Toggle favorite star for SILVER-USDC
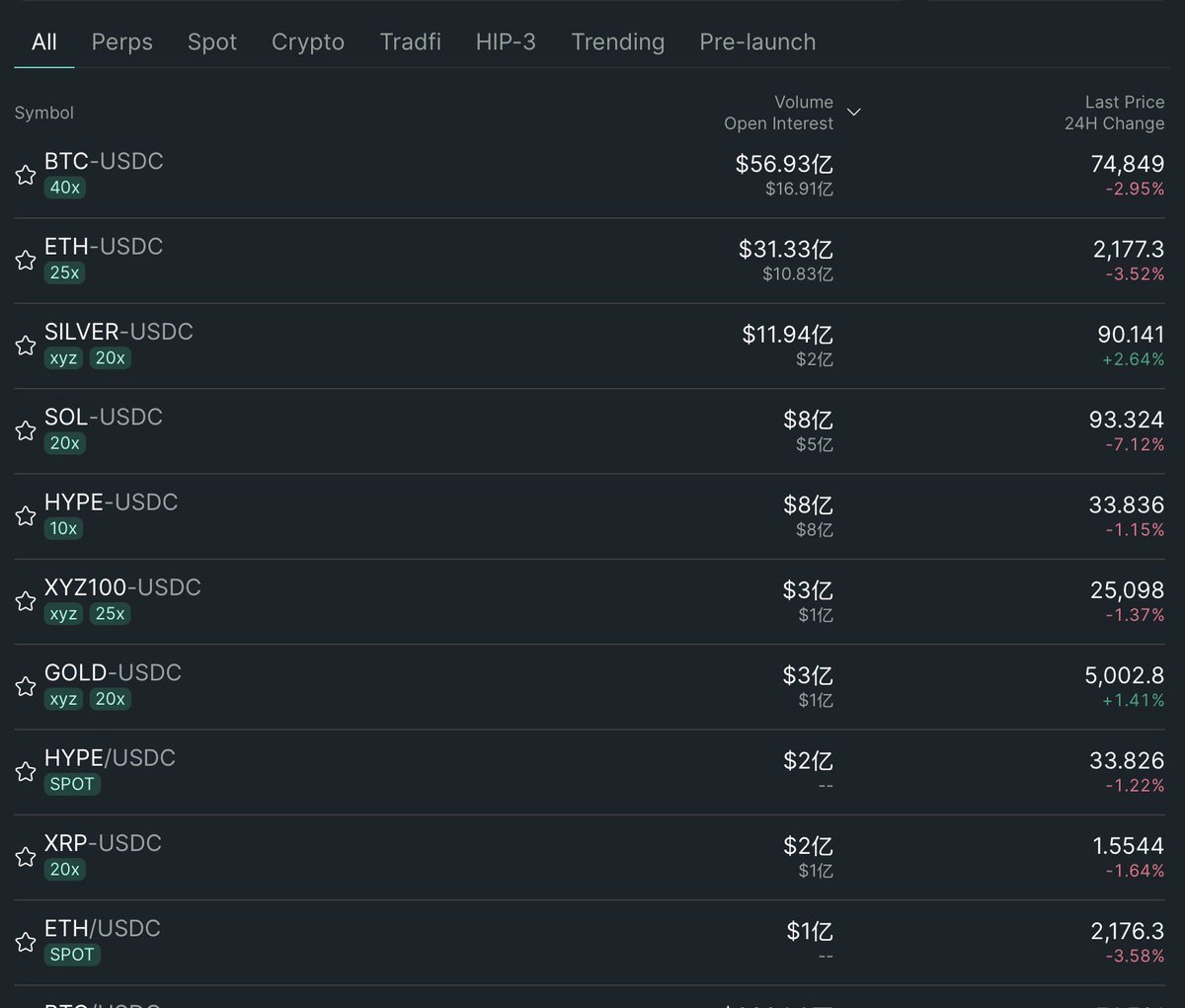 click(26, 346)
